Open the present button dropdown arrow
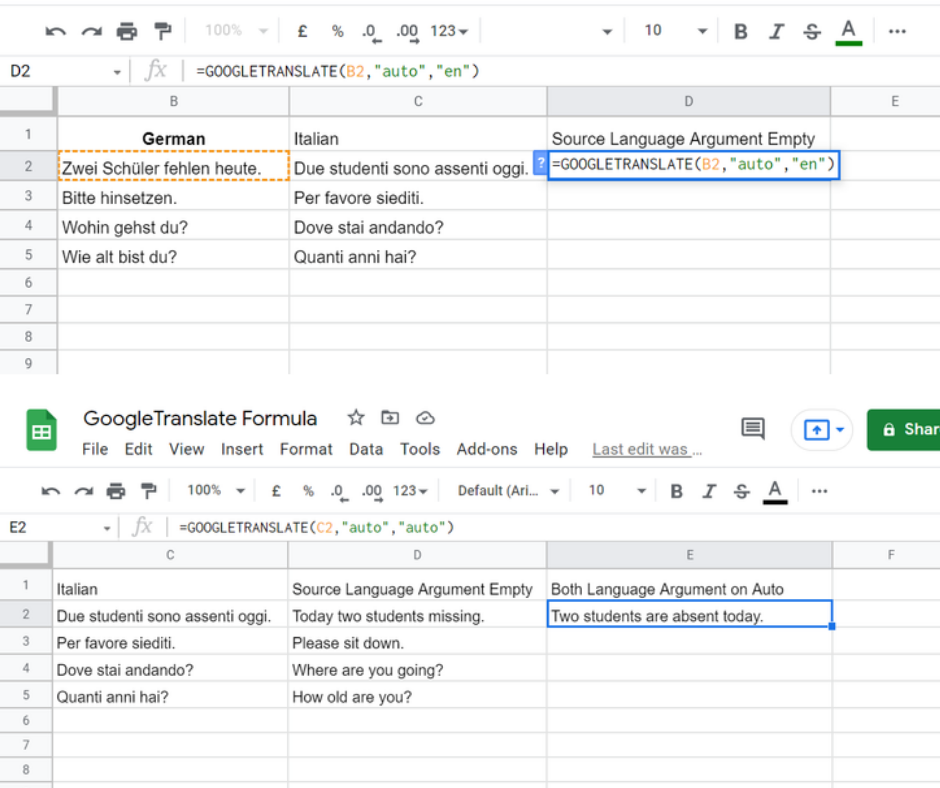 840,430
